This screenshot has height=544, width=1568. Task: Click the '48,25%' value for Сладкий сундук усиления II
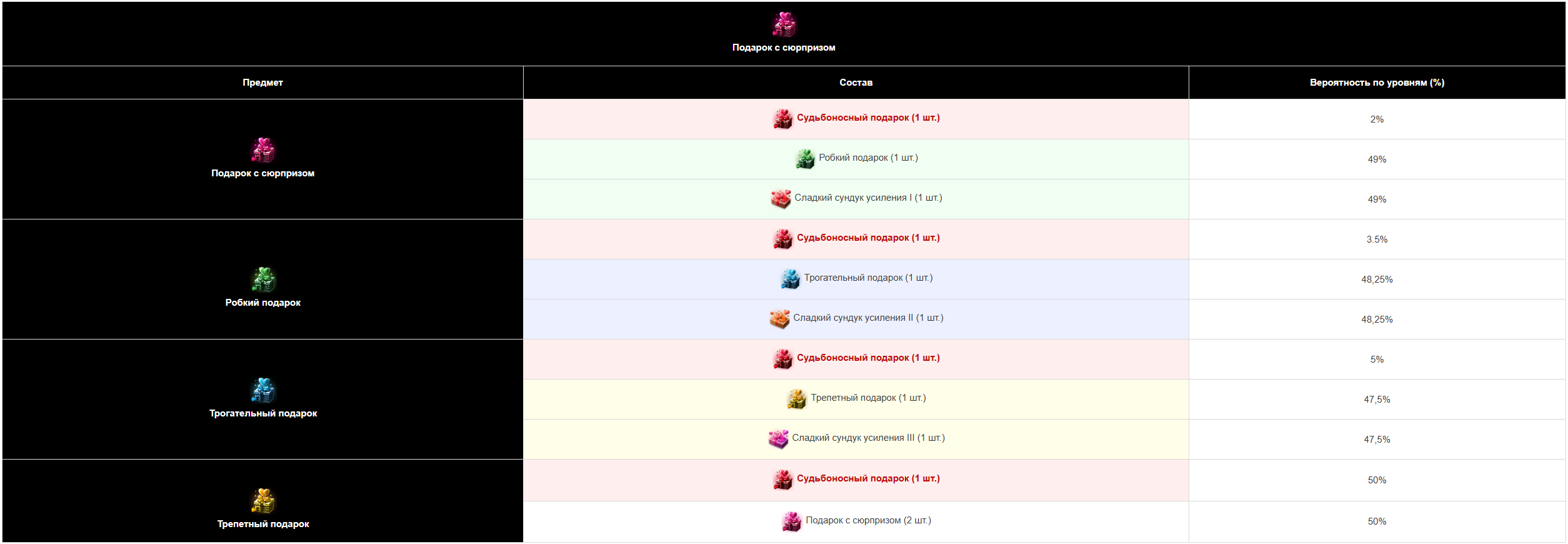click(x=1377, y=320)
